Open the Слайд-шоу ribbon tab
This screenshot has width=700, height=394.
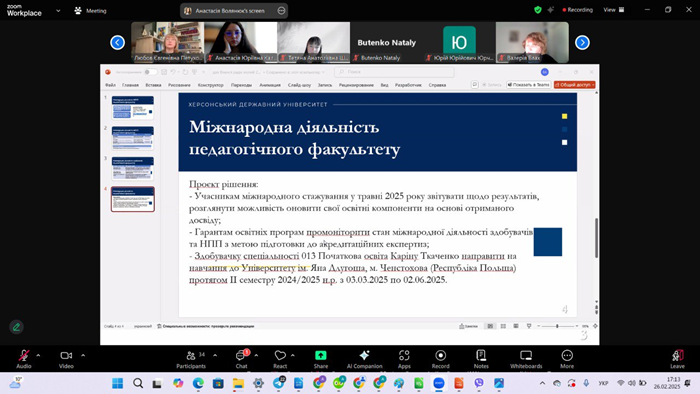299,85
